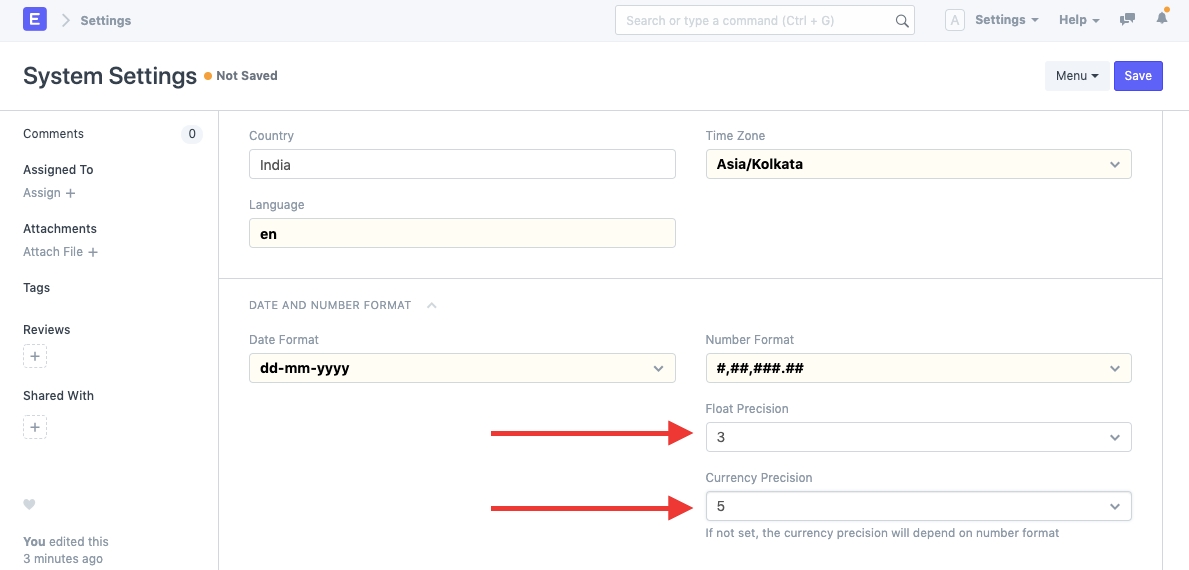The width and height of the screenshot is (1189, 570).
Task: Open the chat messages icon
Action: (x=1128, y=20)
